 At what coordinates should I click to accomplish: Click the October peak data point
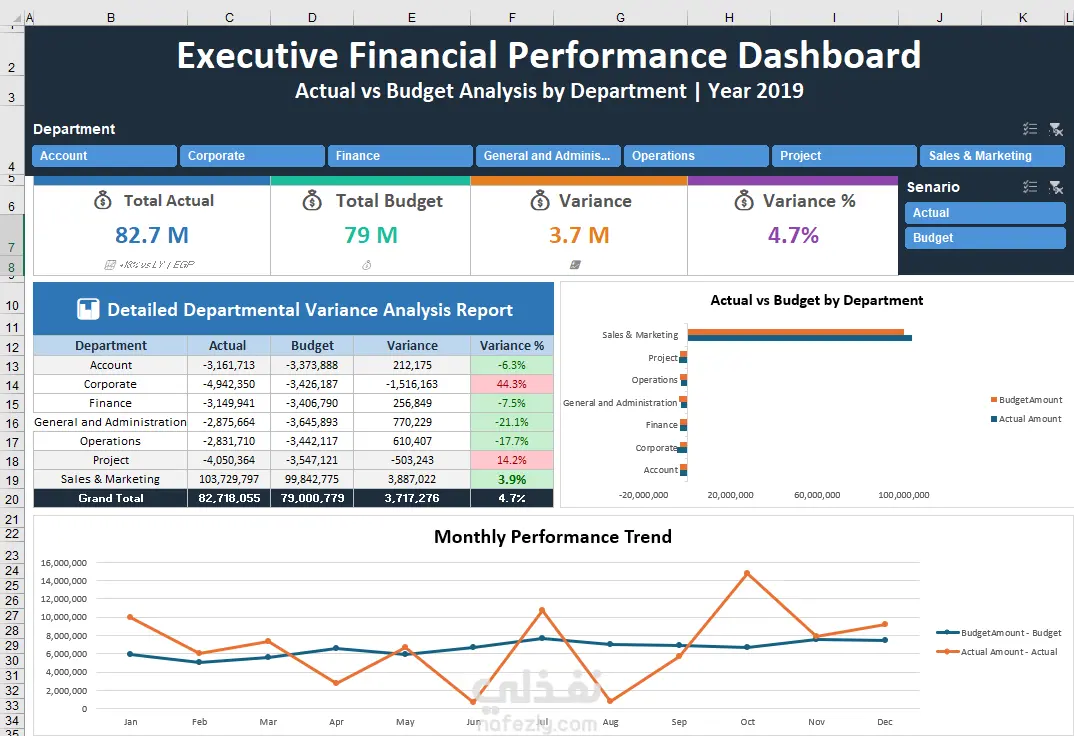point(747,573)
